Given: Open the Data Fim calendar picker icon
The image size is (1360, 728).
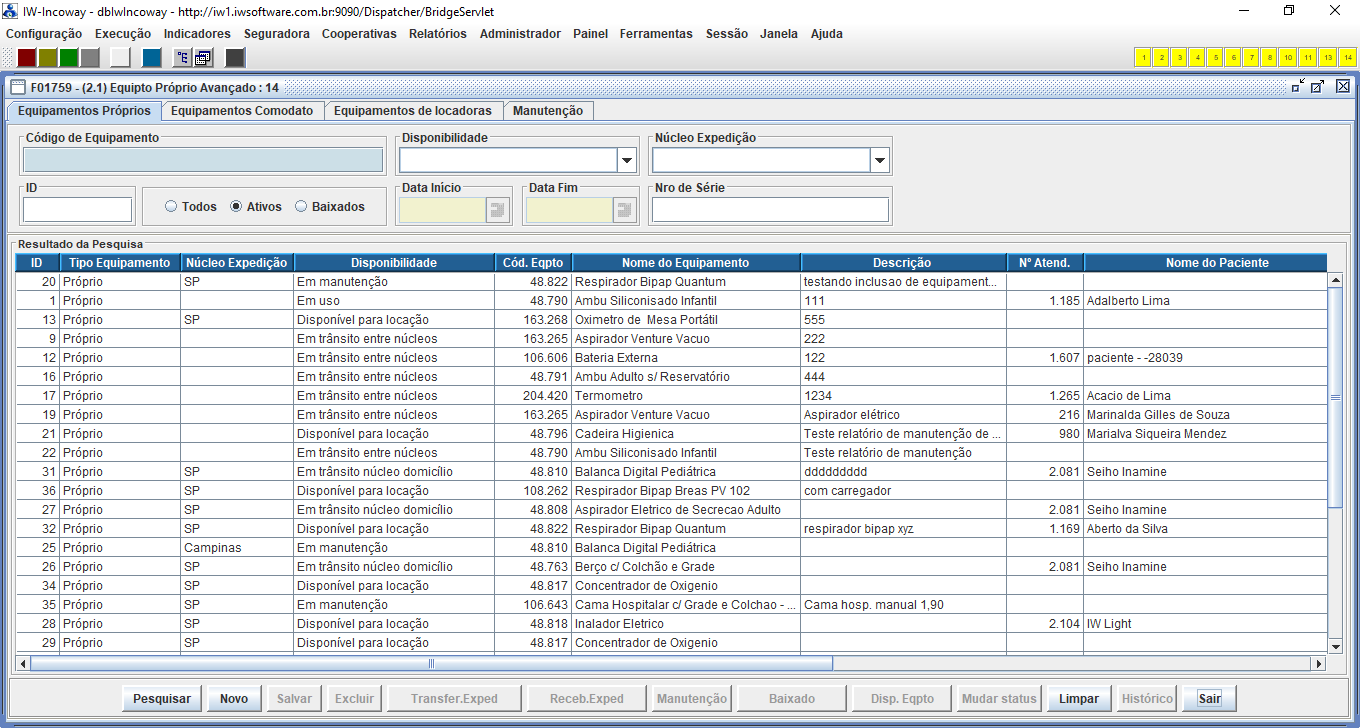Looking at the screenshot, I should 625,209.
